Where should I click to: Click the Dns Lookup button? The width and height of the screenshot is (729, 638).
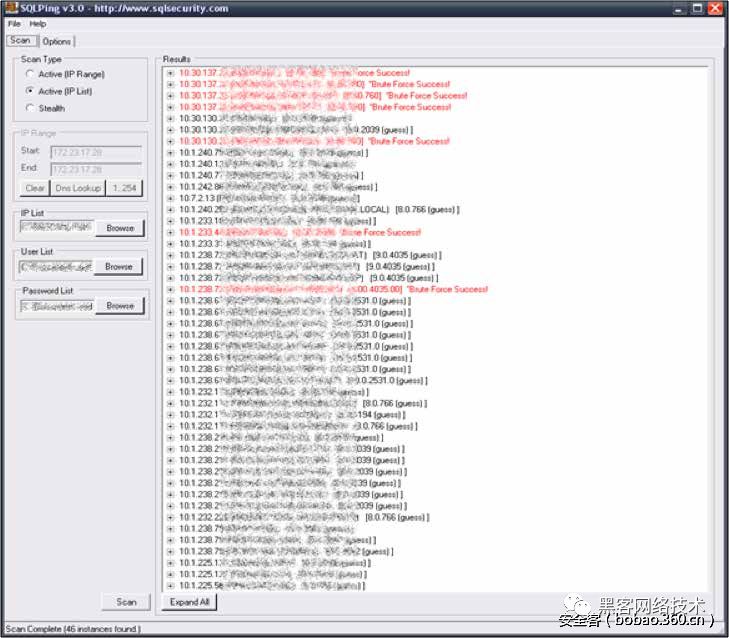pos(78,188)
